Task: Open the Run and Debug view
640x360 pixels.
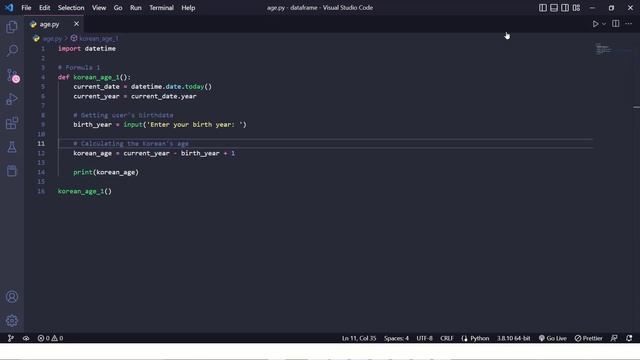Action: 12,99
